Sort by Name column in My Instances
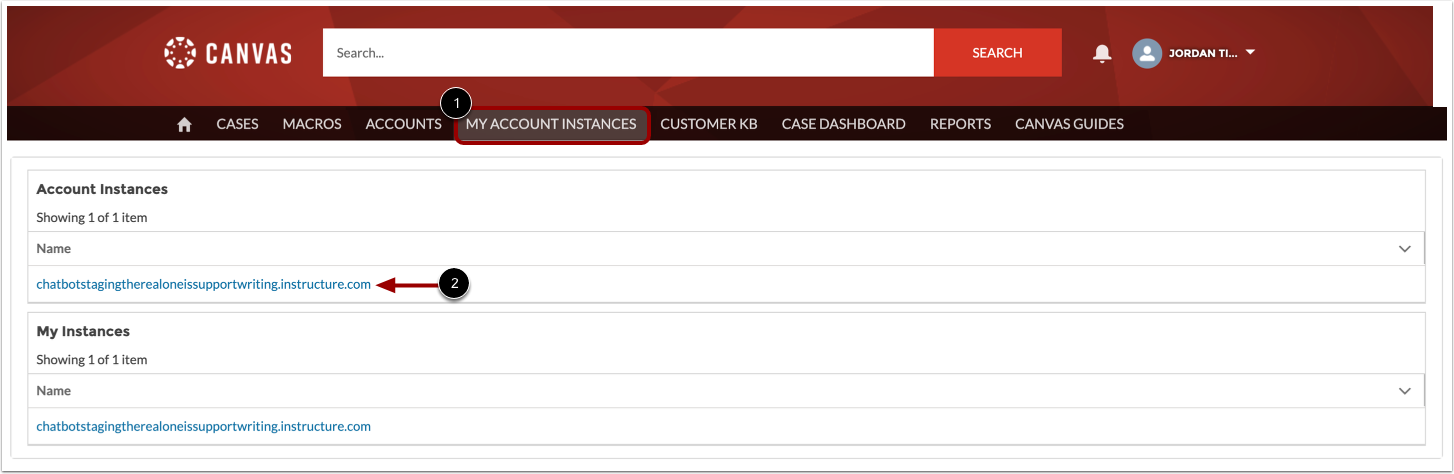Image resolution: width=1454 pixels, height=474 pixels. click(x=54, y=391)
